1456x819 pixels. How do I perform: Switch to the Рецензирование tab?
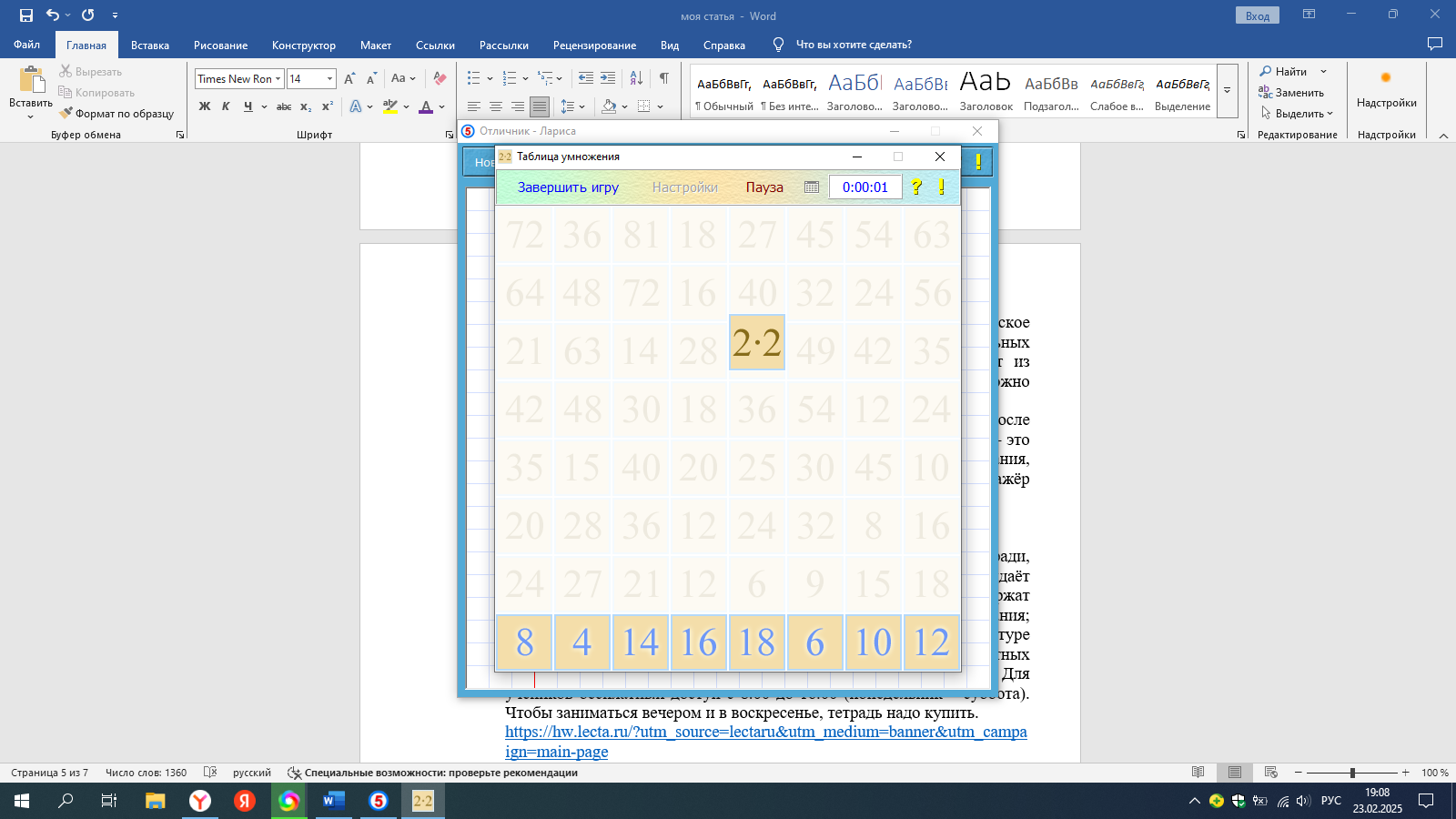coord(594,45)
